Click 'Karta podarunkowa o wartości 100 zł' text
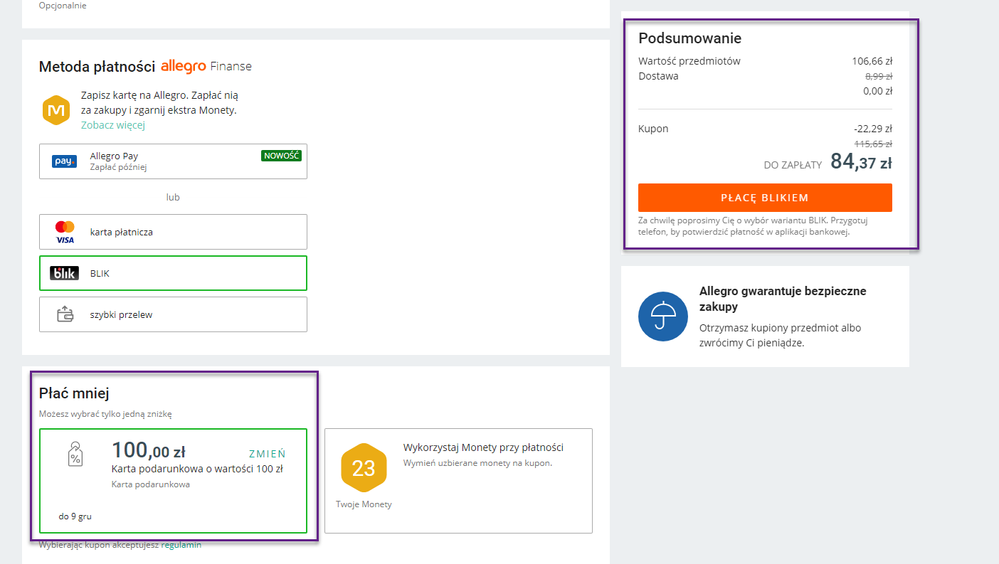This screenshot has height=564, width=999. [197, 469]
